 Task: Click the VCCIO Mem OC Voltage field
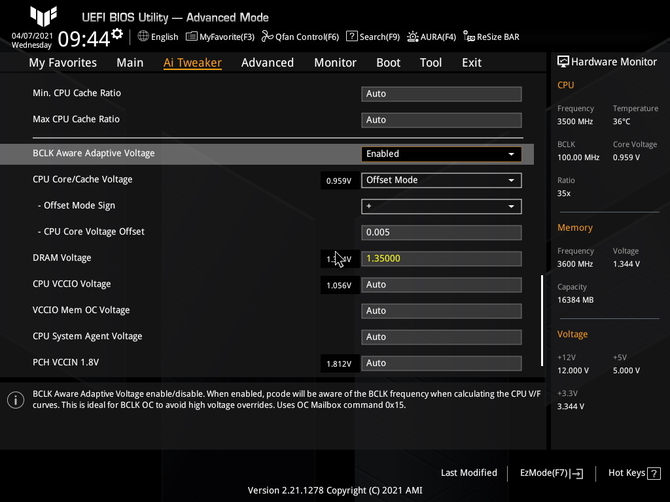tap(441, 311)
